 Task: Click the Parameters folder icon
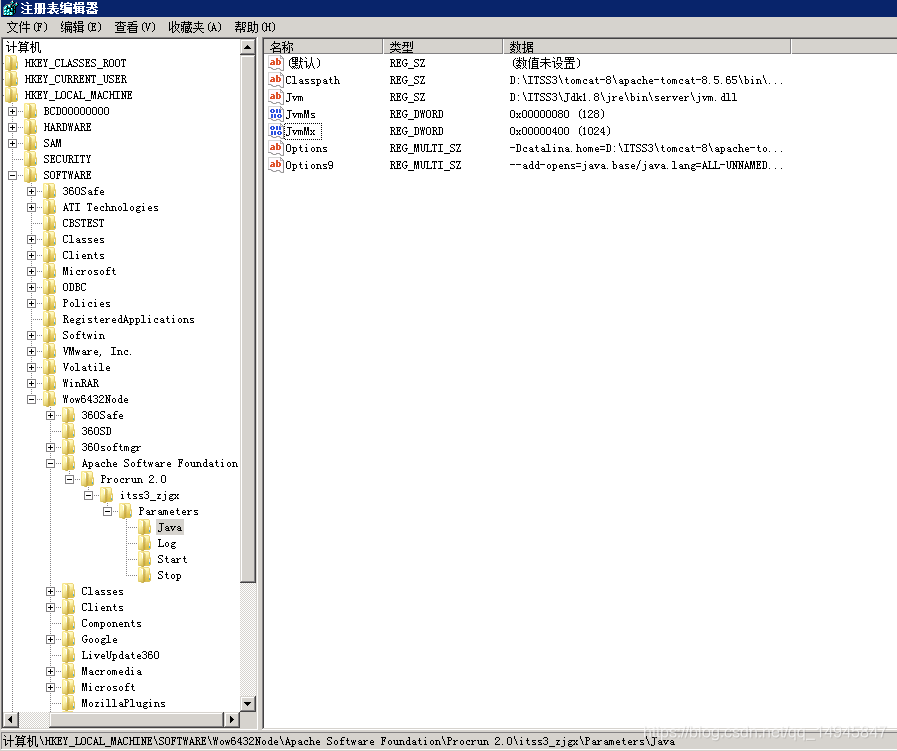[x=126, y=511]
